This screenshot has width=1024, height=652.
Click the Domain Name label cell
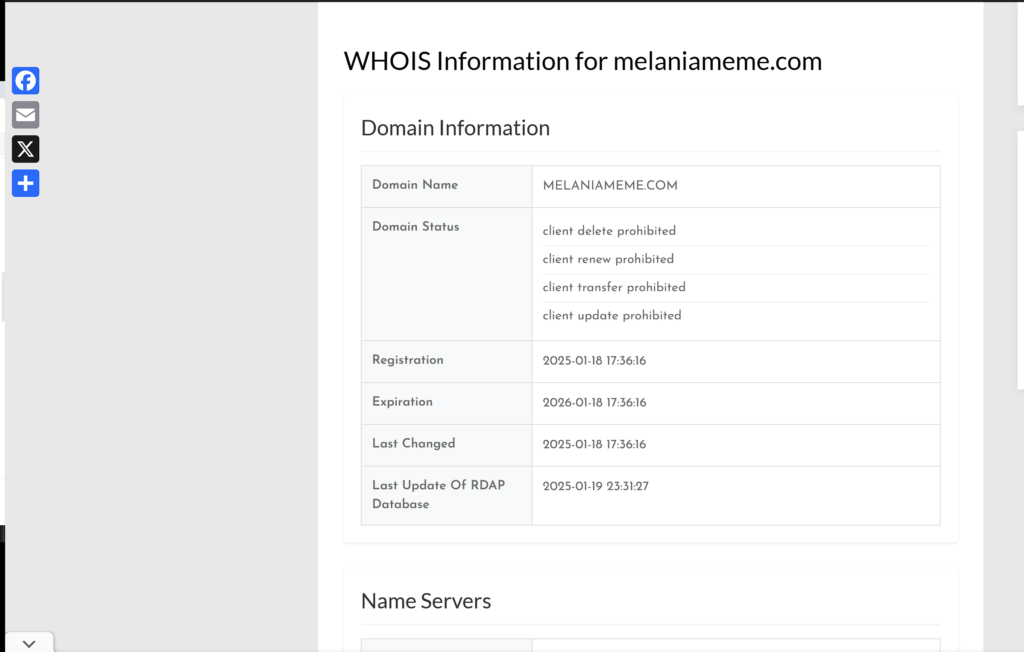447,187
